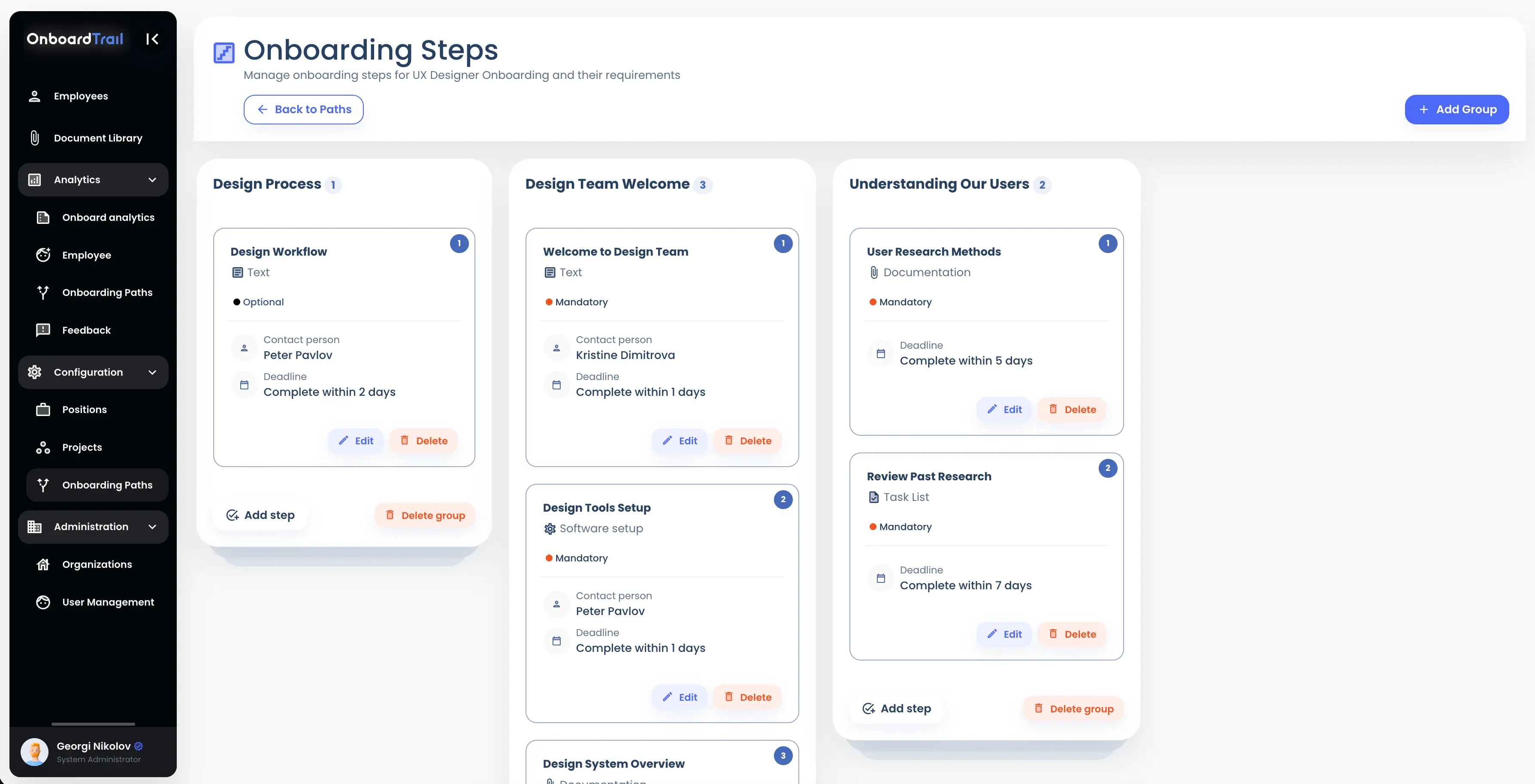Select the Projects icon in the sidebar

pyautogui.click(x=43, y=447)
